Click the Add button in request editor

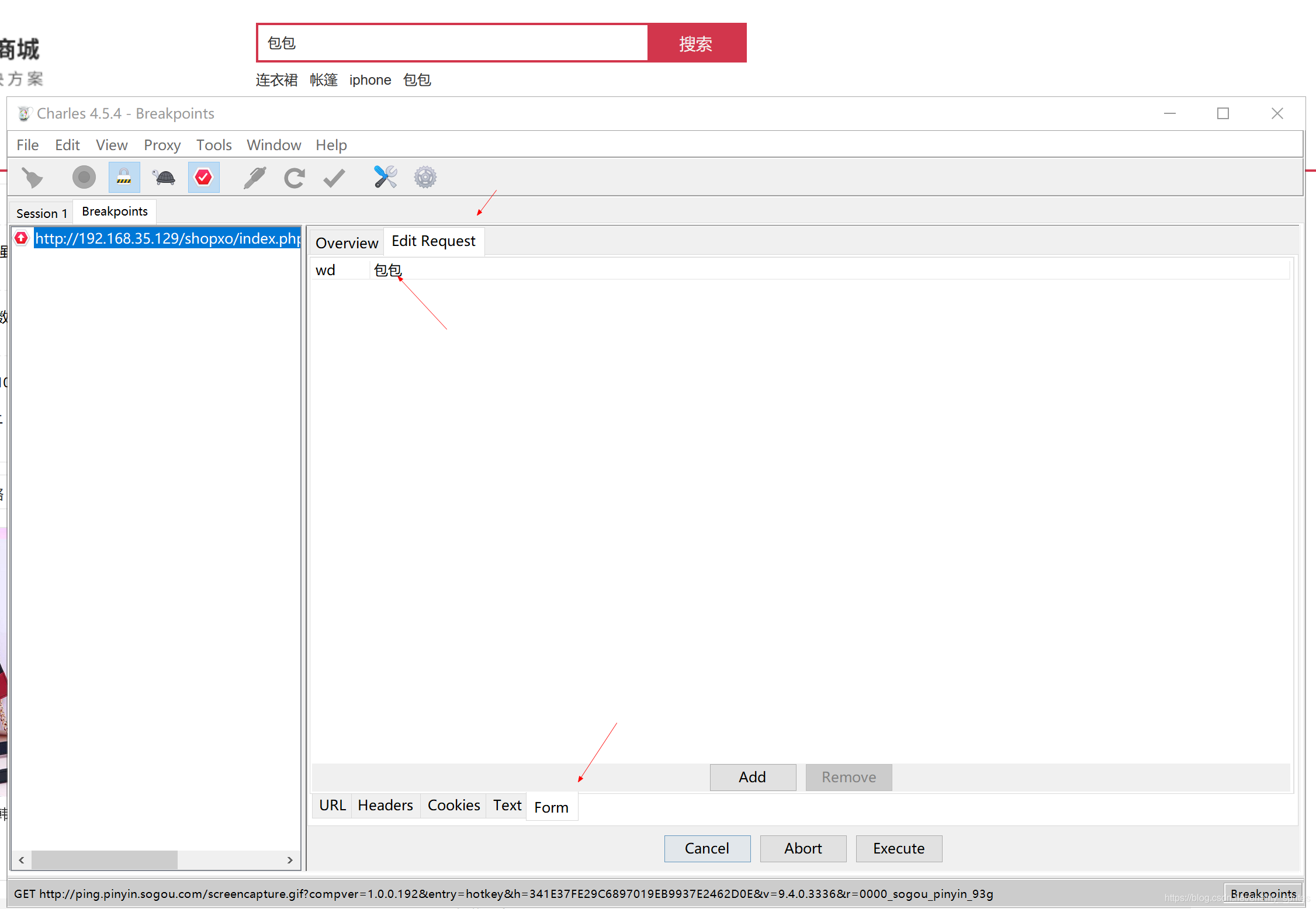(x=753, y=777)
